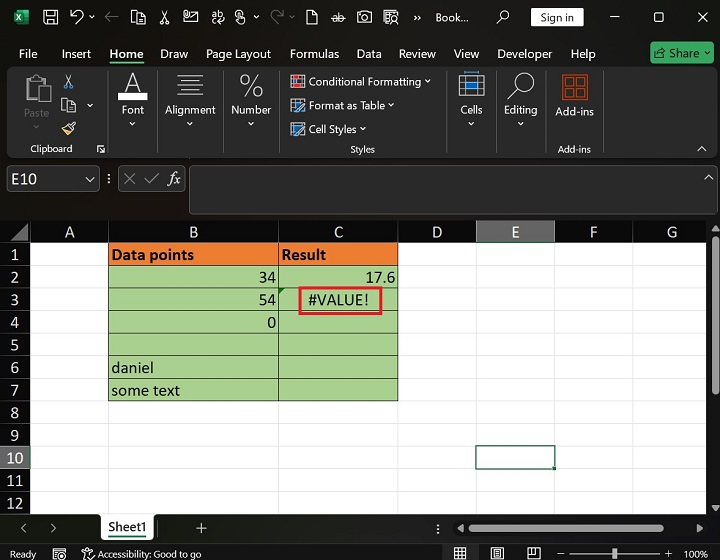Click the camera icon in quick access toolbar
The width and height of the screenshot is (720, 560).
364,17
